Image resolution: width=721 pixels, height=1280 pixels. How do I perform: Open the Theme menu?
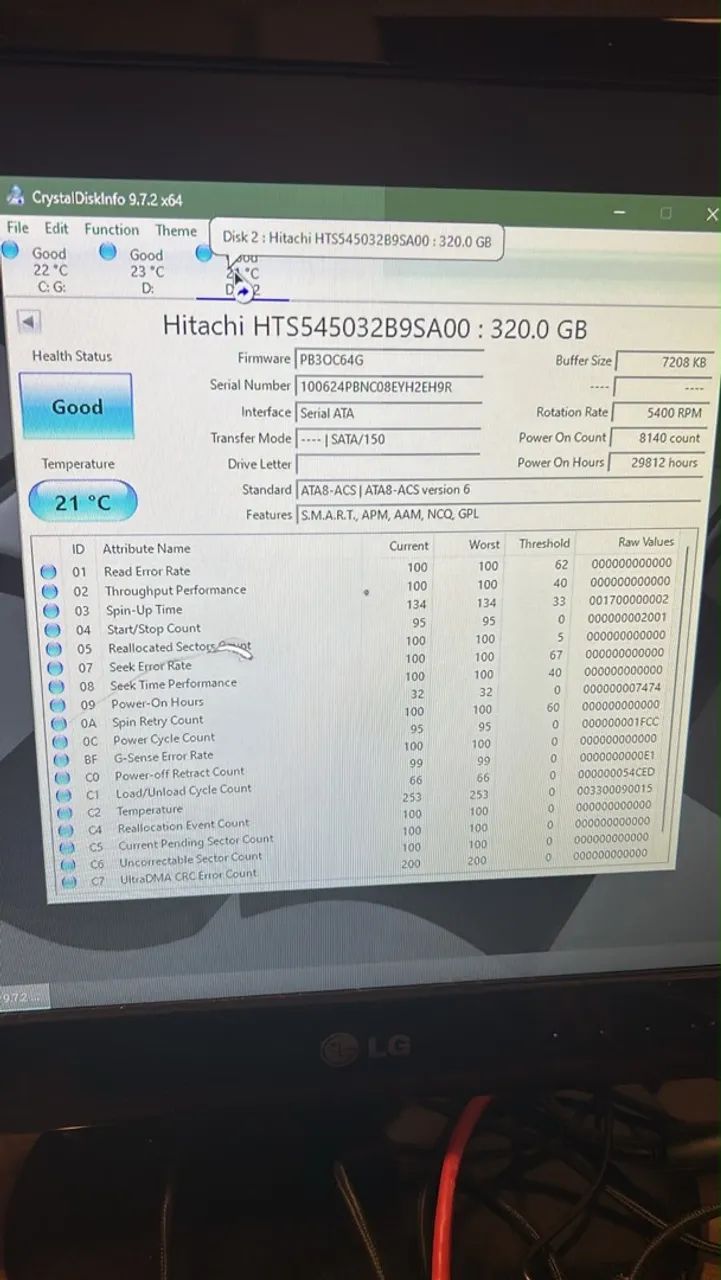coord(176,230)
